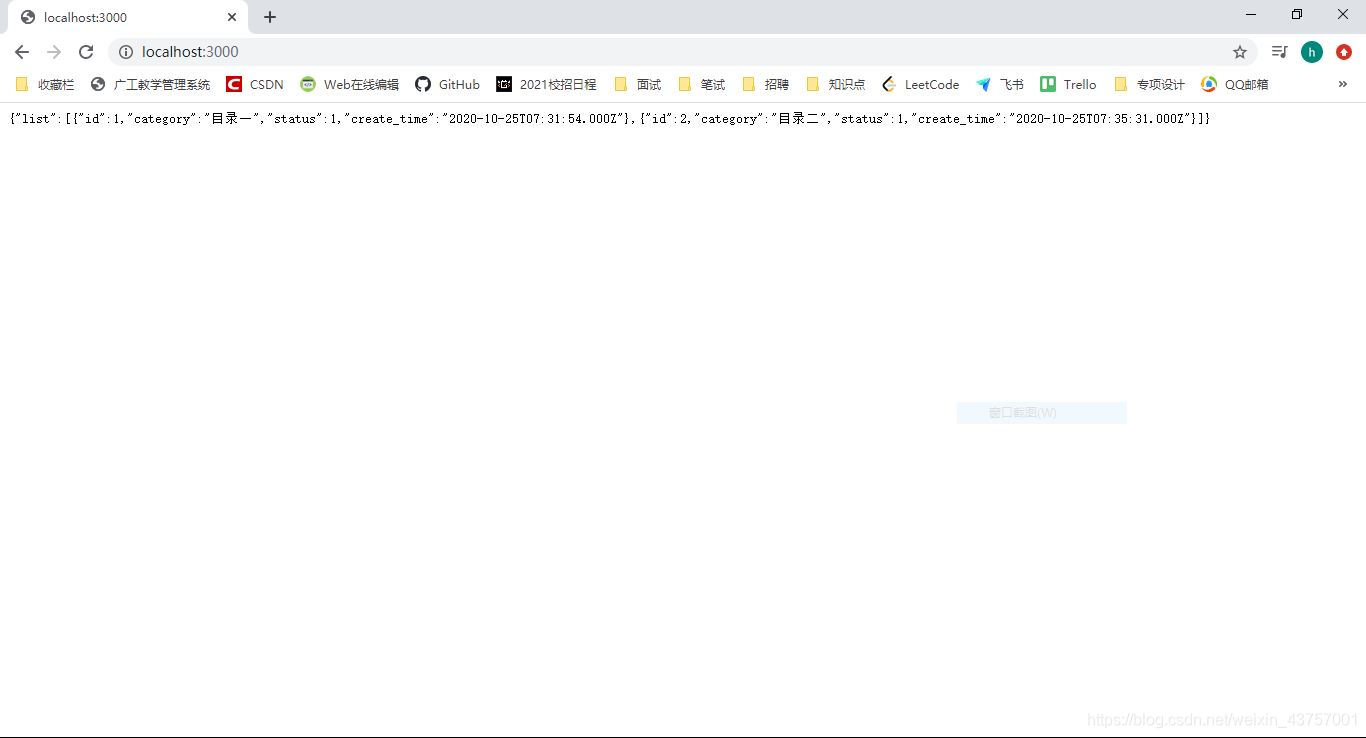Click the browser forward arrow
Image resolution: width=1366 pixels, height=738 pixels.
[54, 52]
